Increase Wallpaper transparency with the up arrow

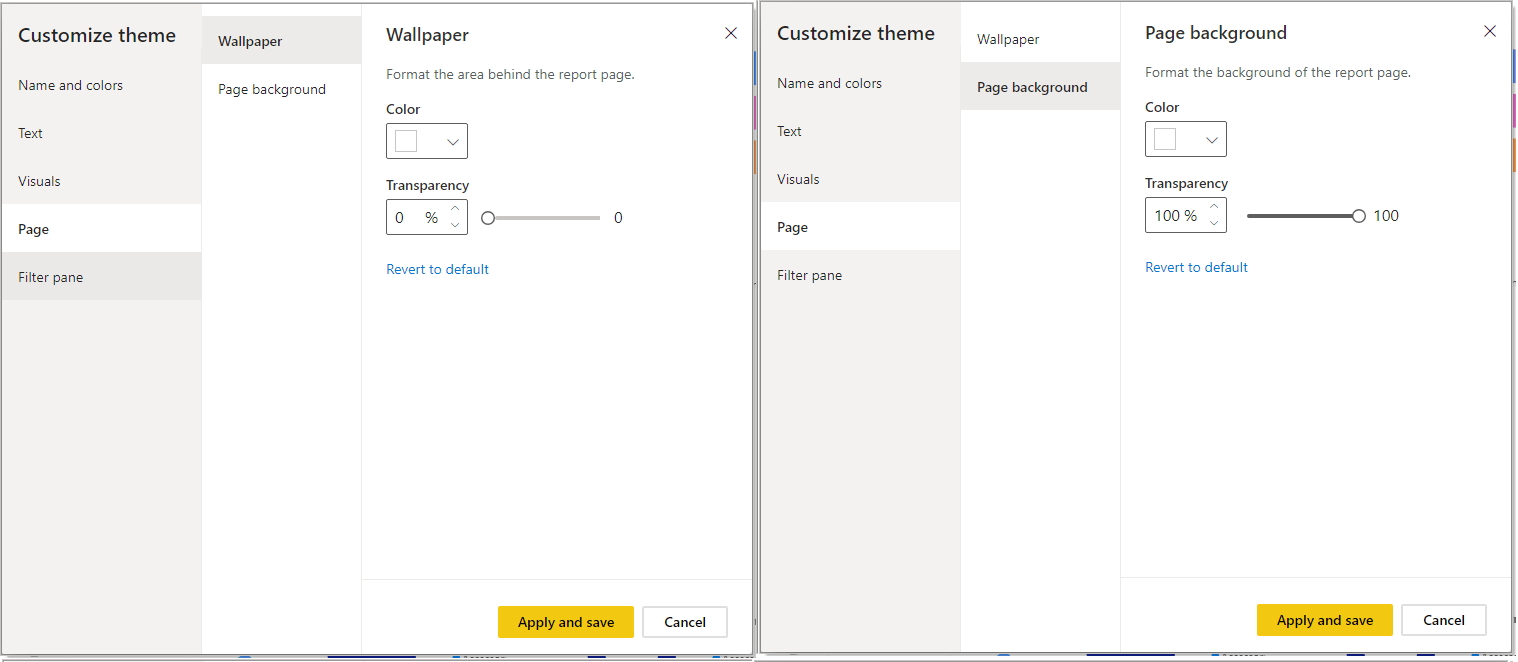[456, 209]
